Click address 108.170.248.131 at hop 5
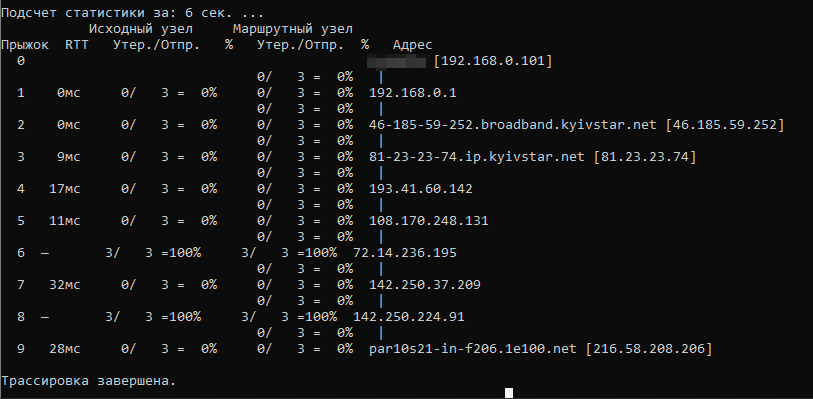This screenshot has width=813, height=399. (429, 221)
